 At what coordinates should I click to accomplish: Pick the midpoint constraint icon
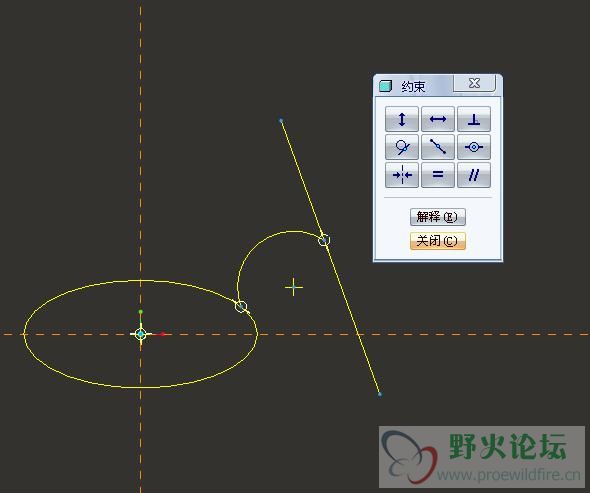point(438,147)
